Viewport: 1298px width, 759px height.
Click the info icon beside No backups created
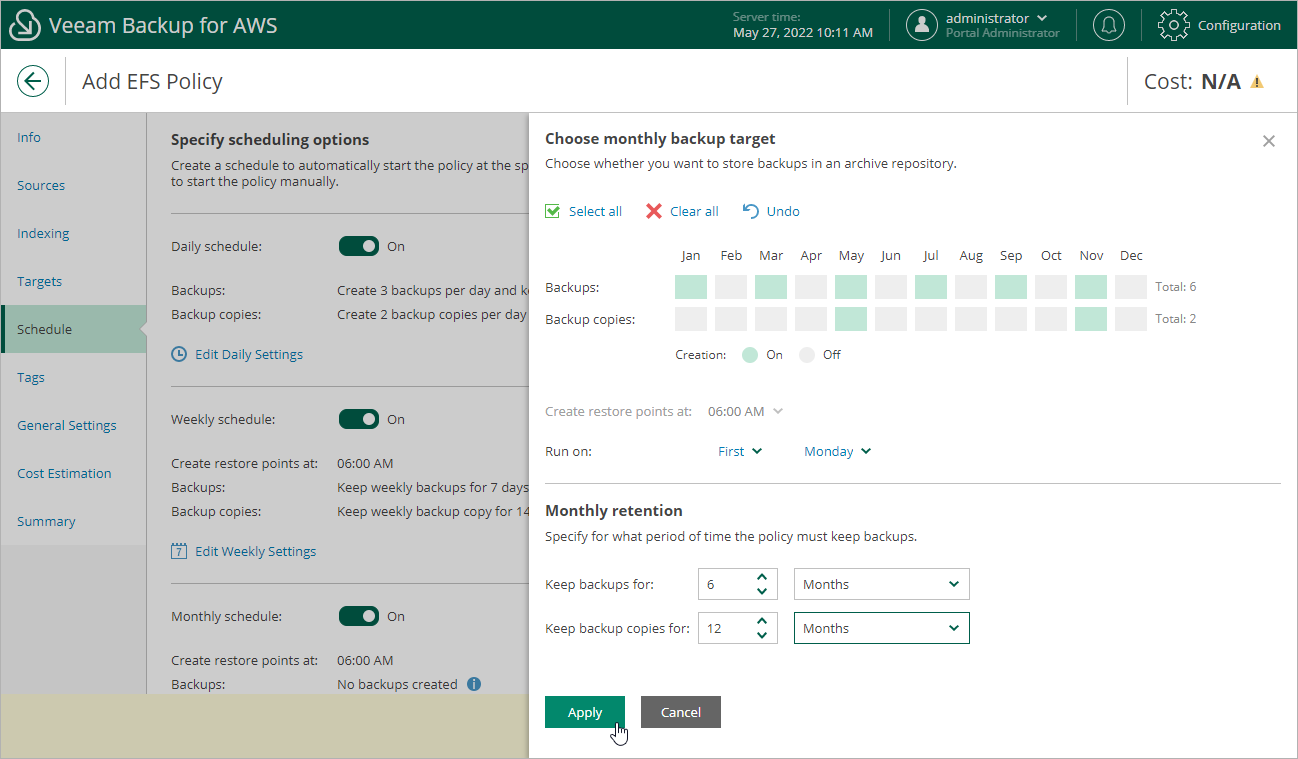click(474, 684)
